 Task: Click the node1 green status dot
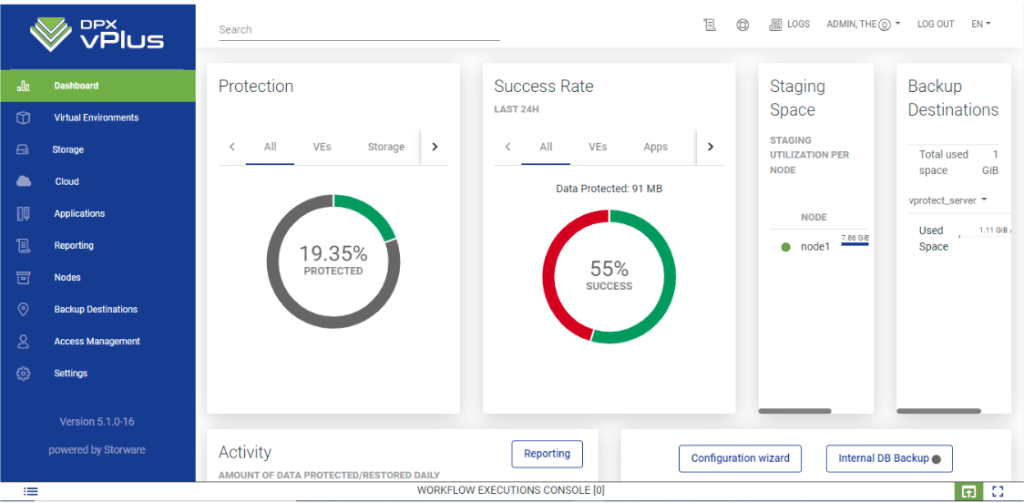tap(786, 248)
